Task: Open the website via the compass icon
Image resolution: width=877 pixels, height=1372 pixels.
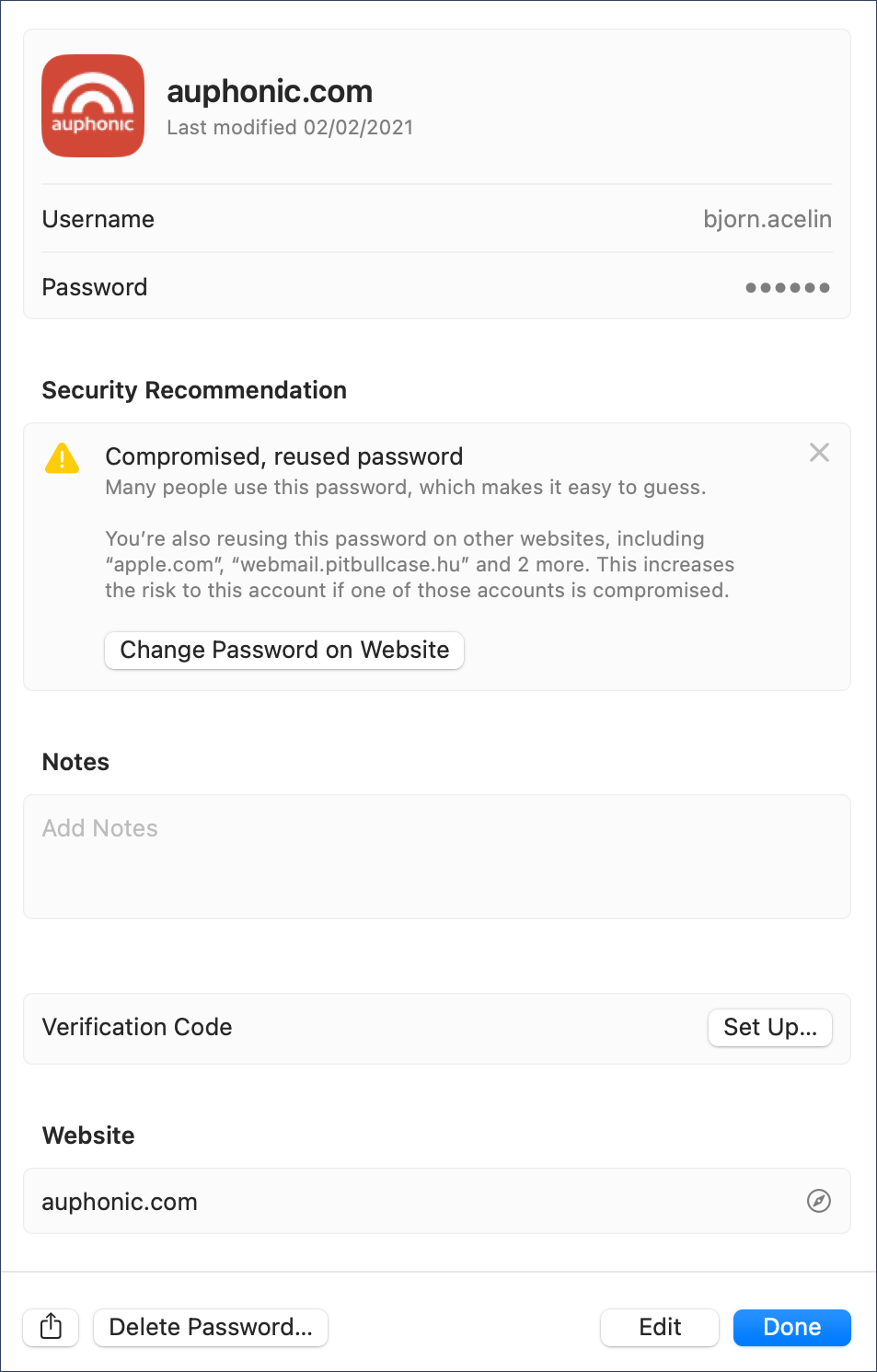Action: click(x=819, y=1201)
